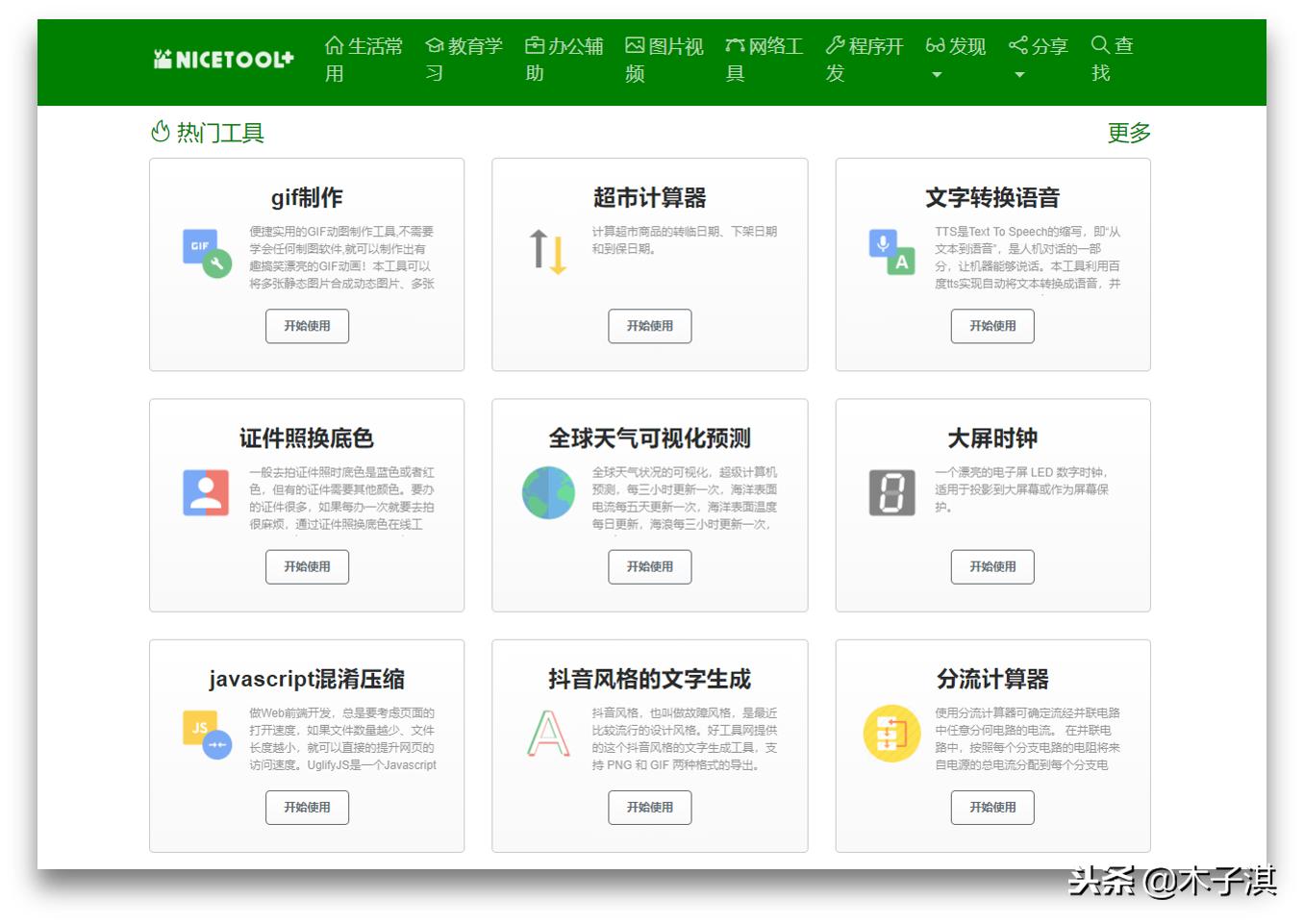1304x924 pixels.
Task: Click 开始使用 under gif制作
Action: (306, 326)
